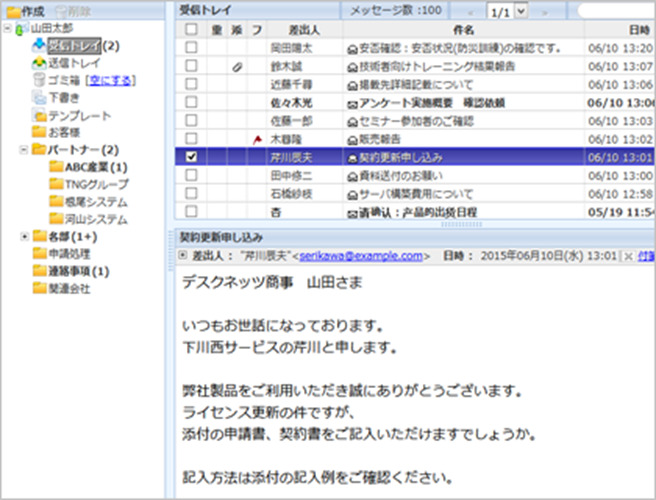Open the 受信トレイ inbox folder icon
Viewport: 656px width, 500px height.
37,46
